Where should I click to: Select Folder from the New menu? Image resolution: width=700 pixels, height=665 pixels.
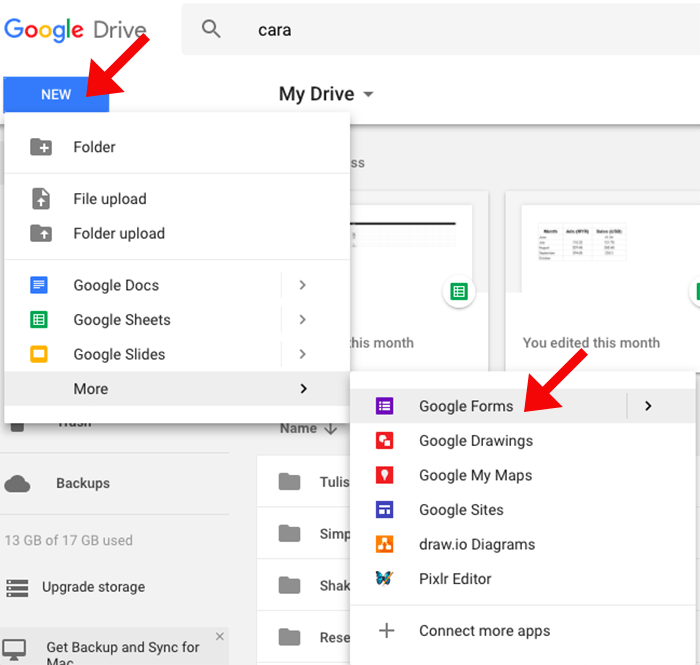tap(177, 147)
